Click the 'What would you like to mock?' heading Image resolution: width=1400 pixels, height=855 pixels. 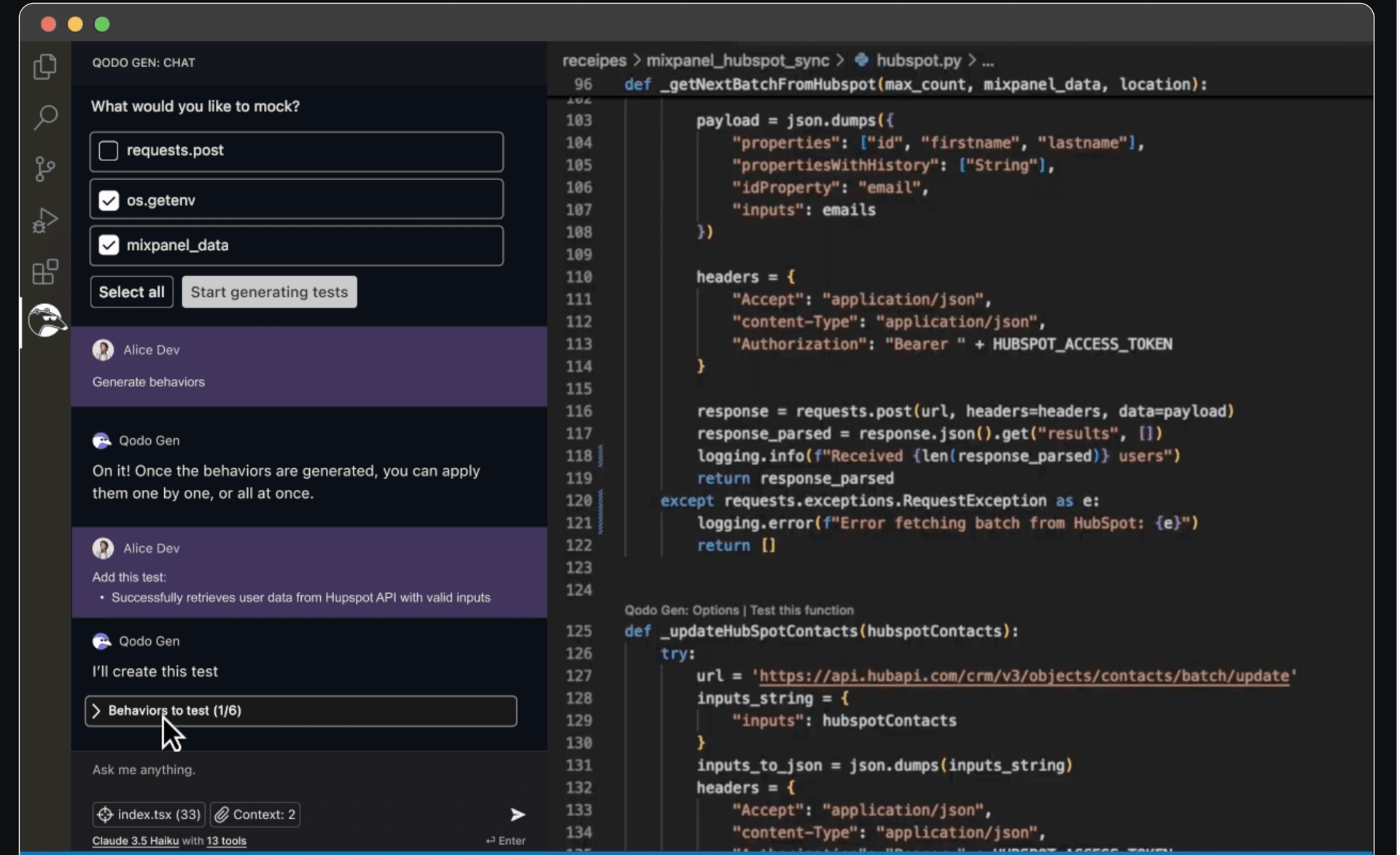coord(195,106)
